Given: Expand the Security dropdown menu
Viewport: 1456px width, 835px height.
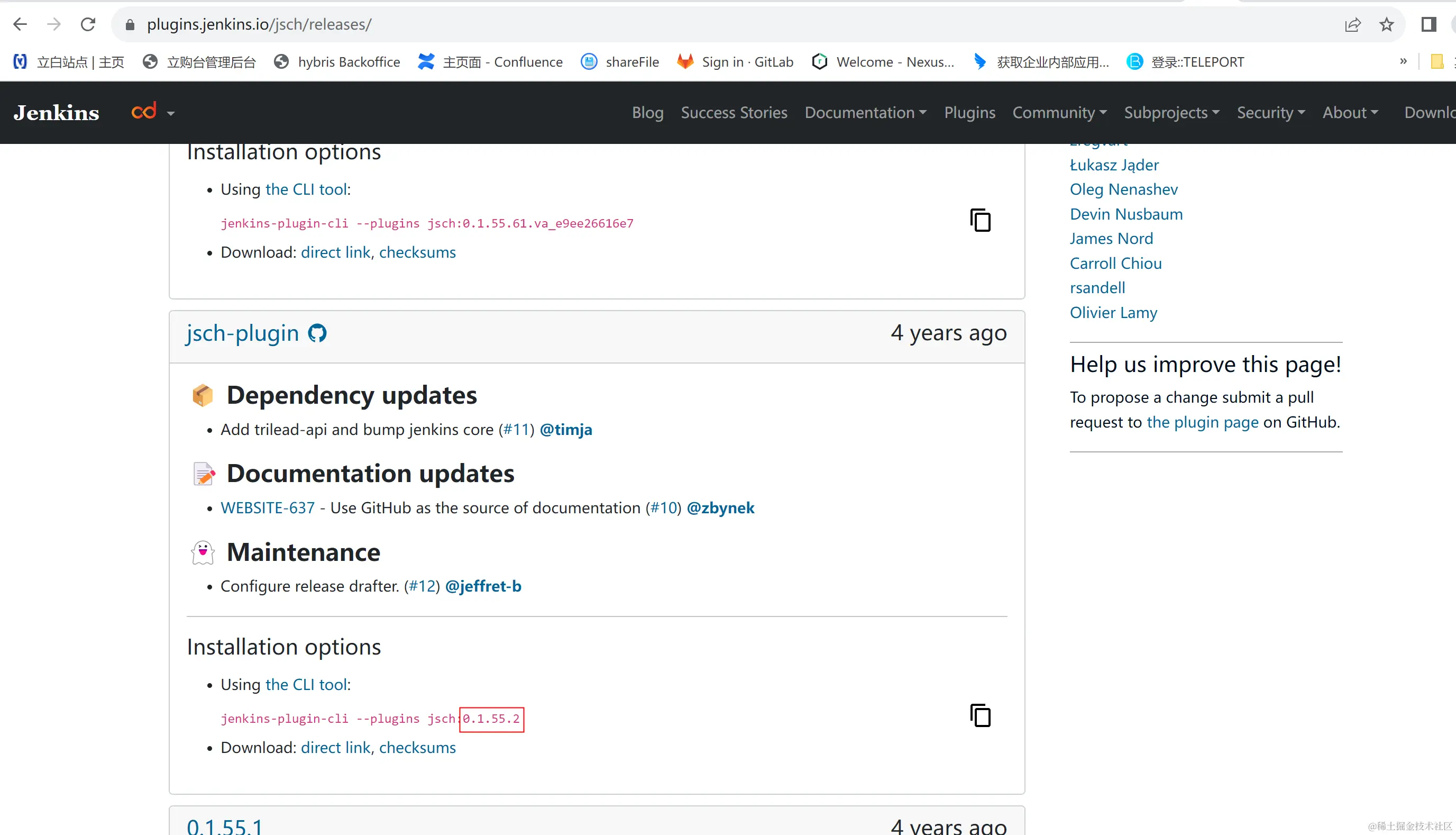Looking at the screenshot, I should click(1271, 113).
